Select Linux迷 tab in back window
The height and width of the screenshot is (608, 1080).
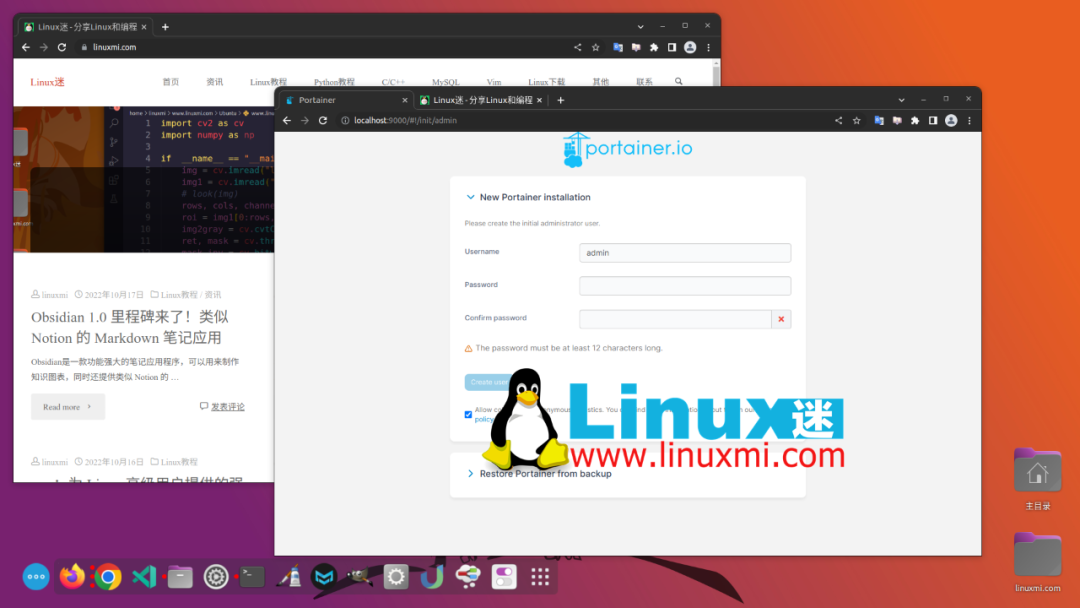click(x=85, y=27)
